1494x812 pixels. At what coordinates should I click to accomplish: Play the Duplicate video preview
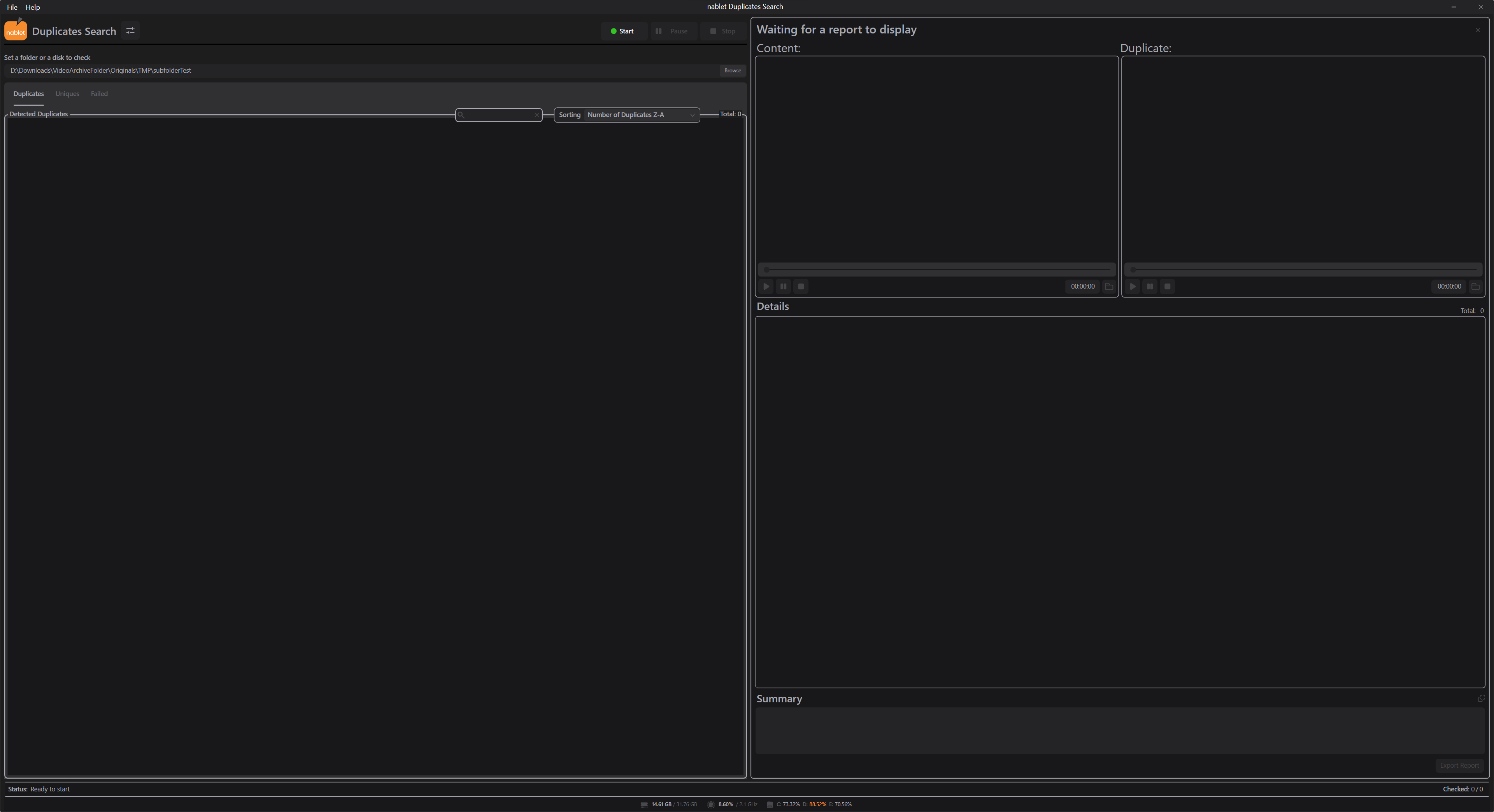pyautogui.click(x=1133, y=286)
